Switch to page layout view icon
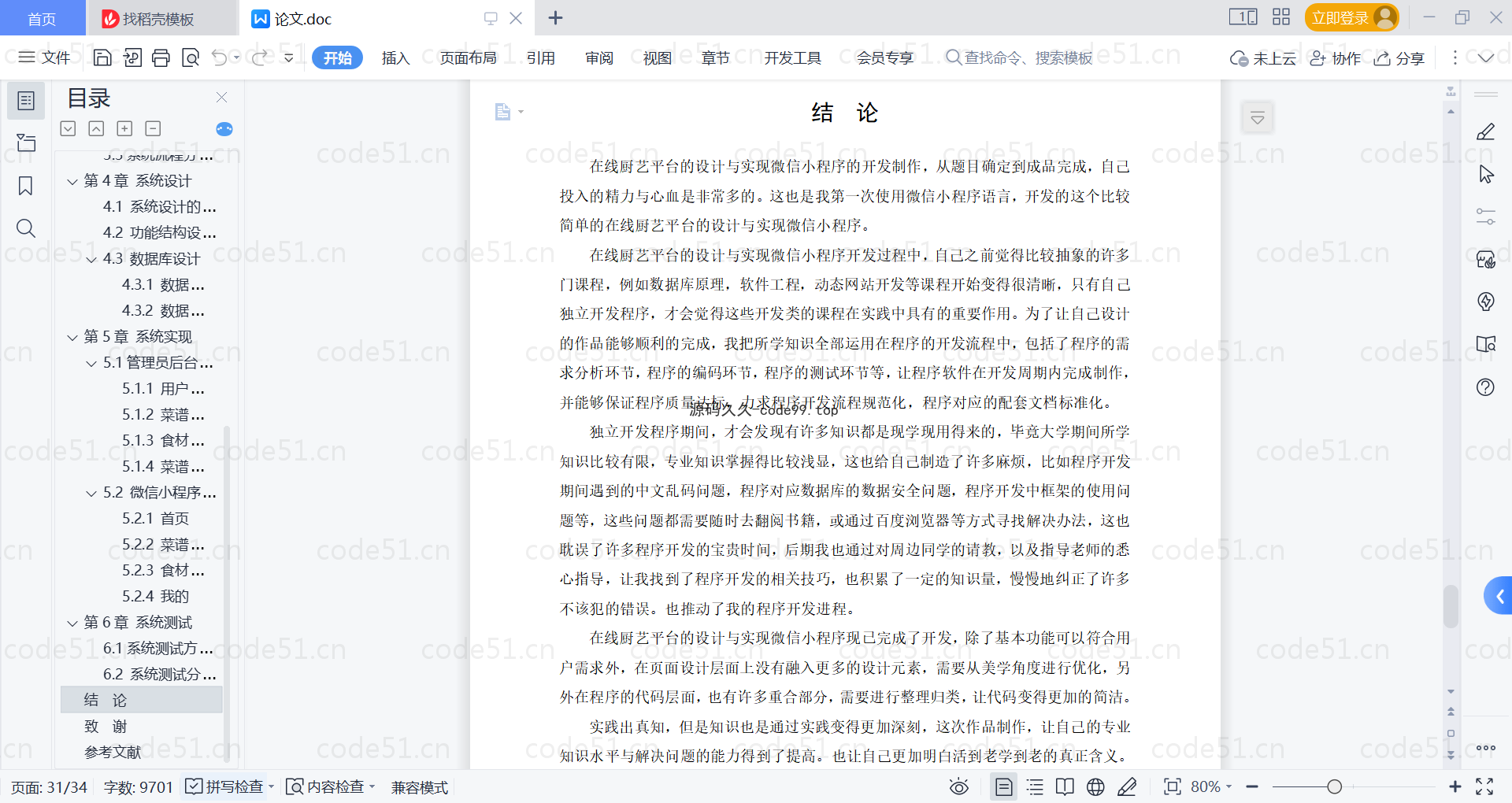 (x=1003, y=786)
